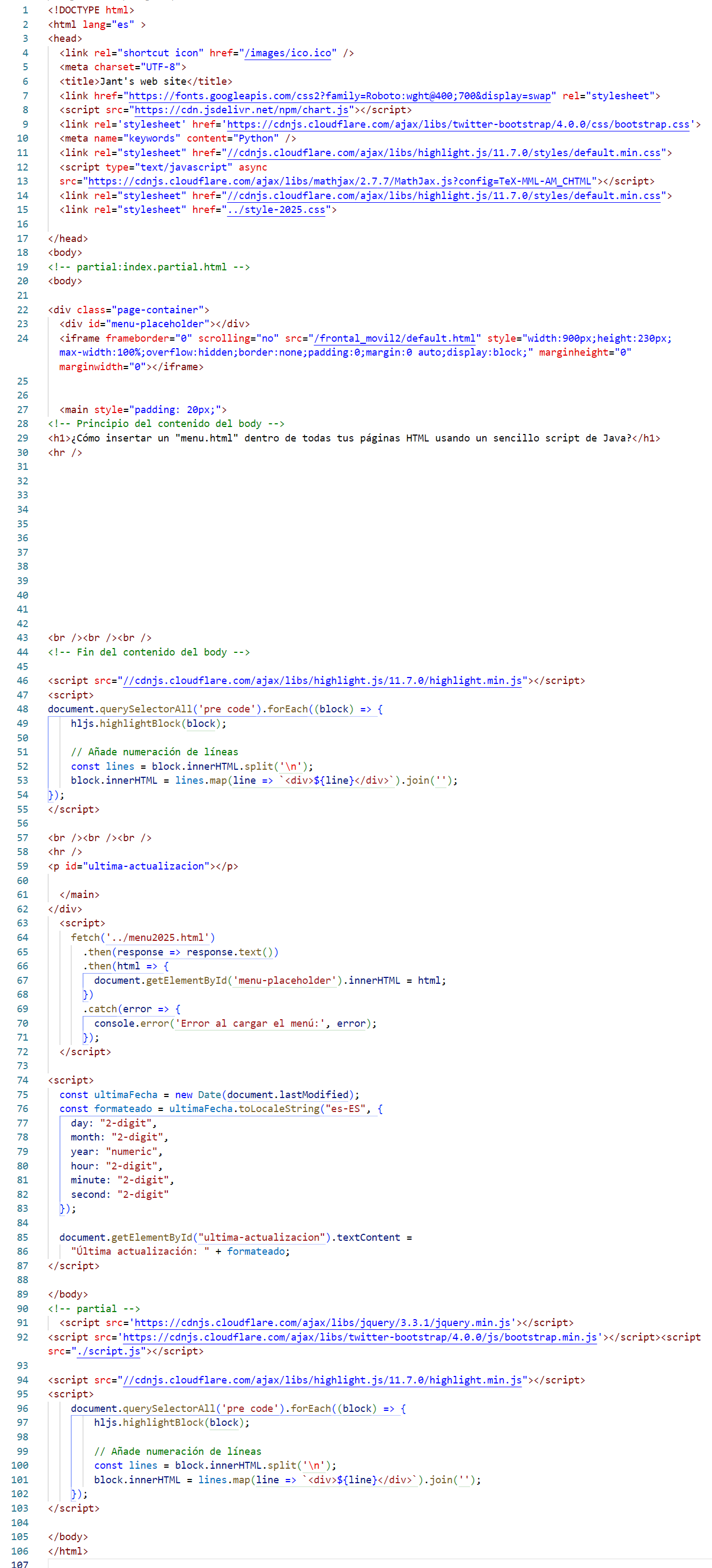Click the h1 heading text about menu.html
Viewport: 712px width, 1568px height.
pos(351,438)
